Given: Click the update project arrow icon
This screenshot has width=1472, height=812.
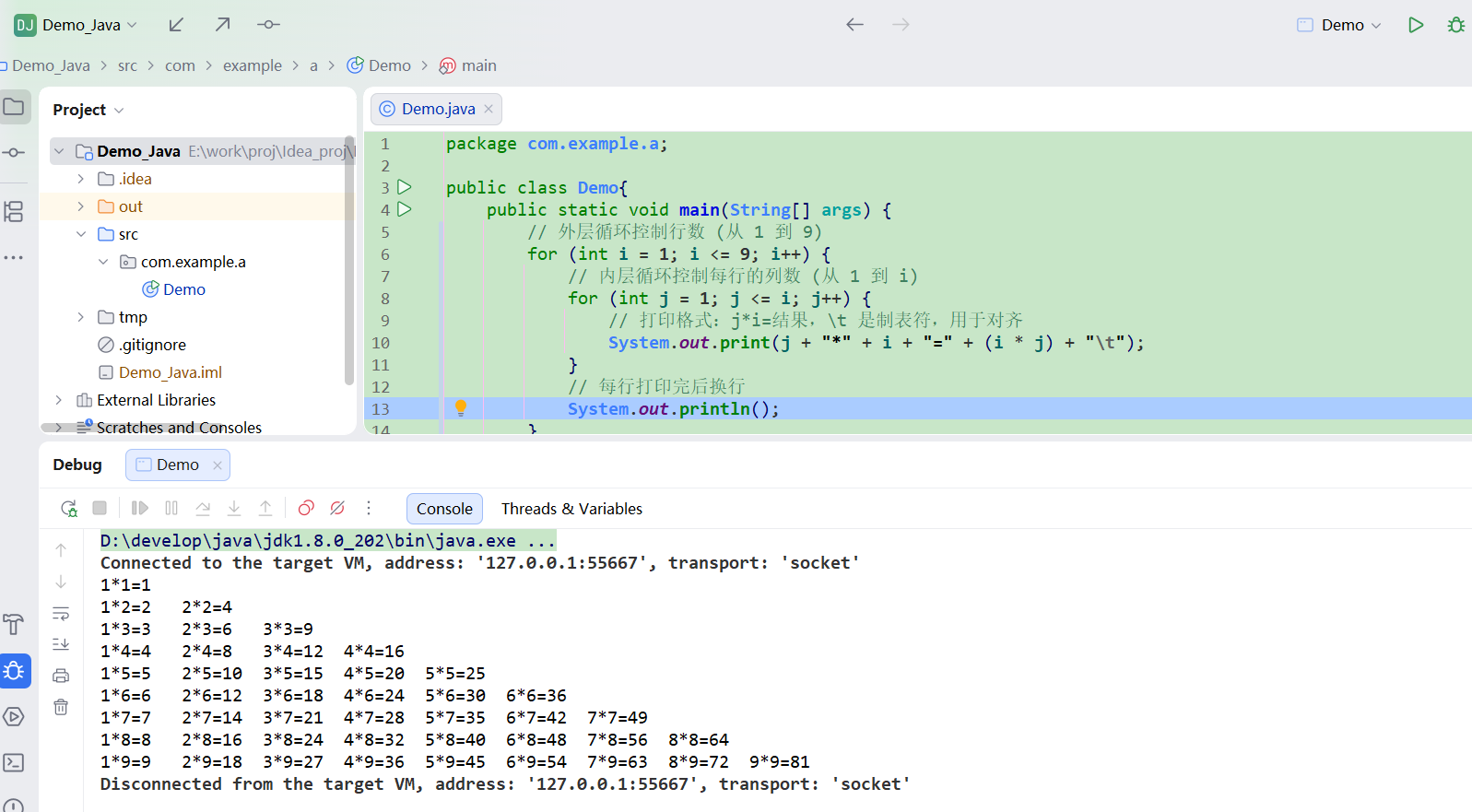Looking at the screenshot, I should pos(176,25).
